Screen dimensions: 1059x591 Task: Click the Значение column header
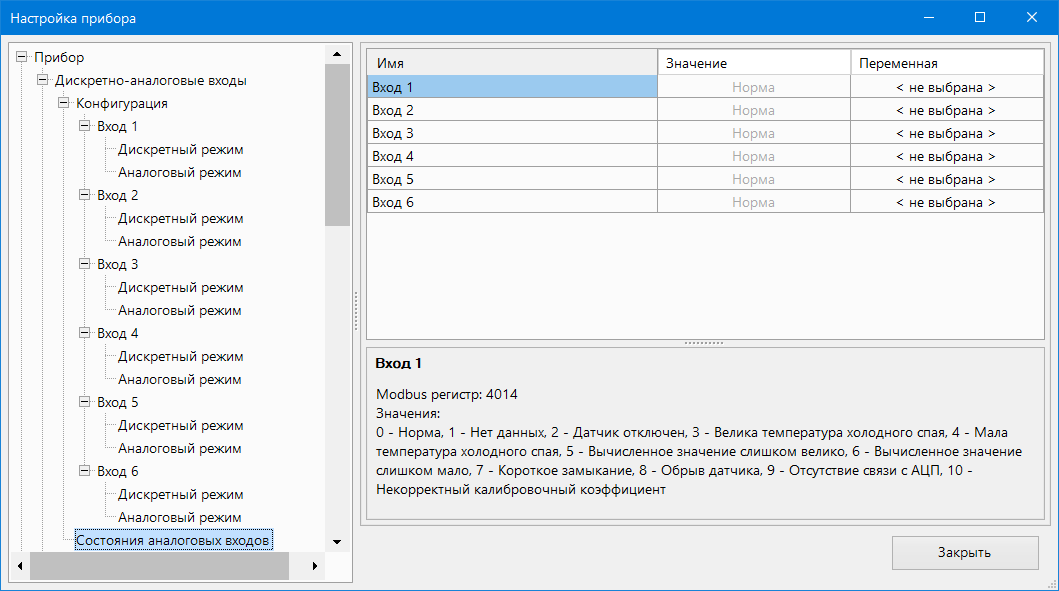(x=753, y=63)
